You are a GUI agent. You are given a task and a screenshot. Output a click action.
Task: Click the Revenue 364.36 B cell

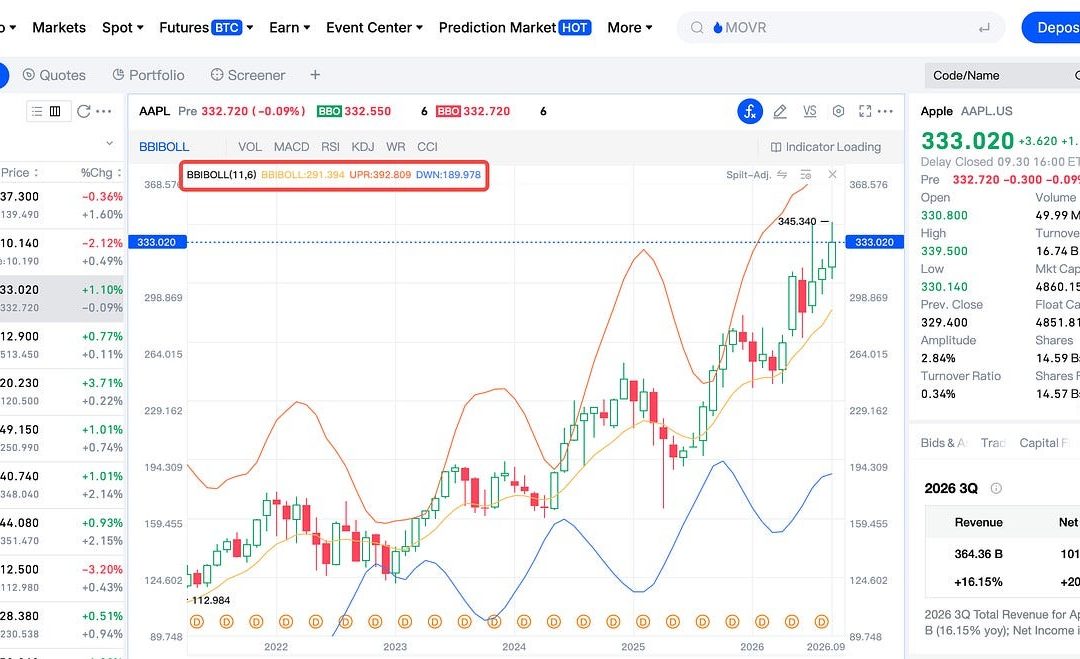978,554
